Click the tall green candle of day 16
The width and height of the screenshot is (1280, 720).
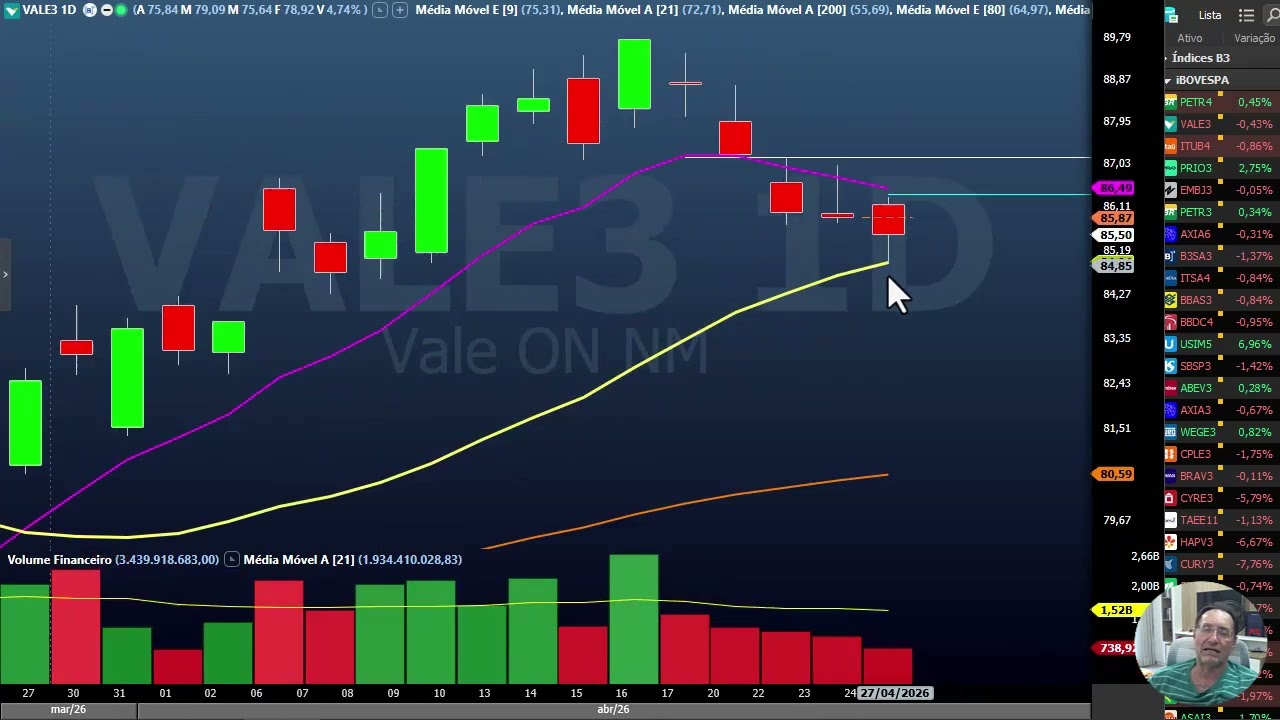coord(634,74)
